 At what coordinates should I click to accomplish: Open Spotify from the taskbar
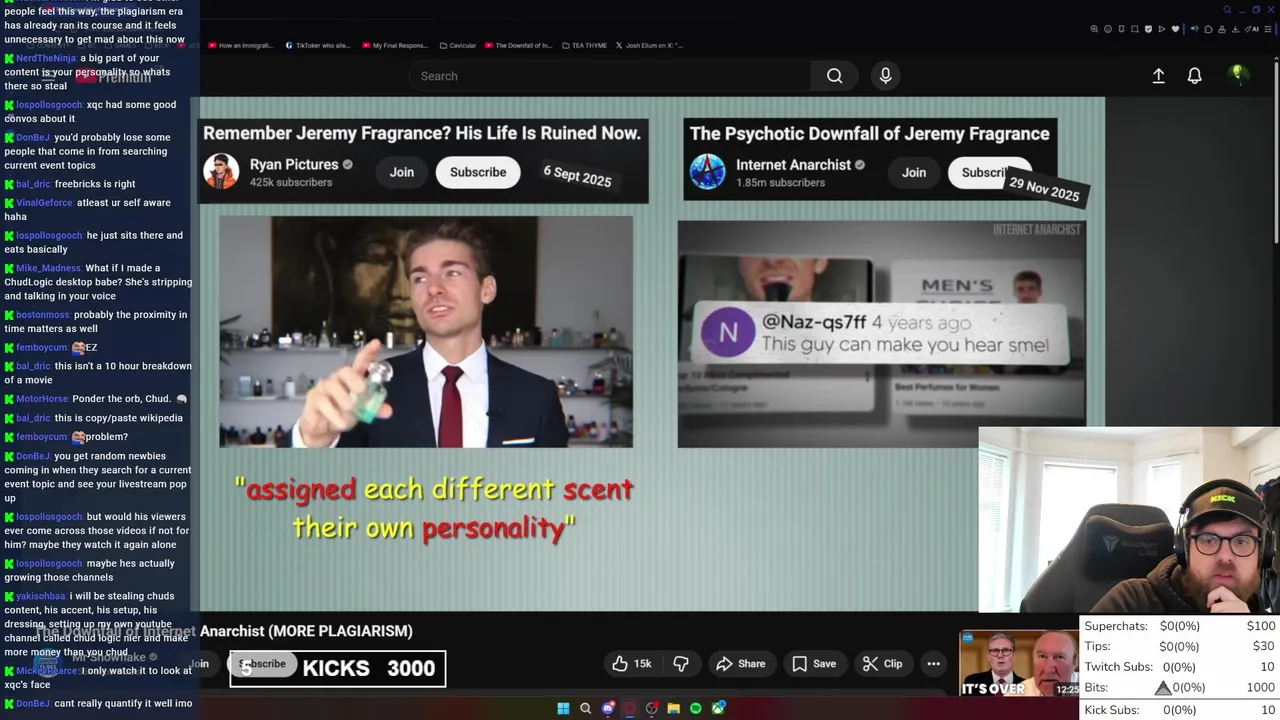[x=696, y=708]
